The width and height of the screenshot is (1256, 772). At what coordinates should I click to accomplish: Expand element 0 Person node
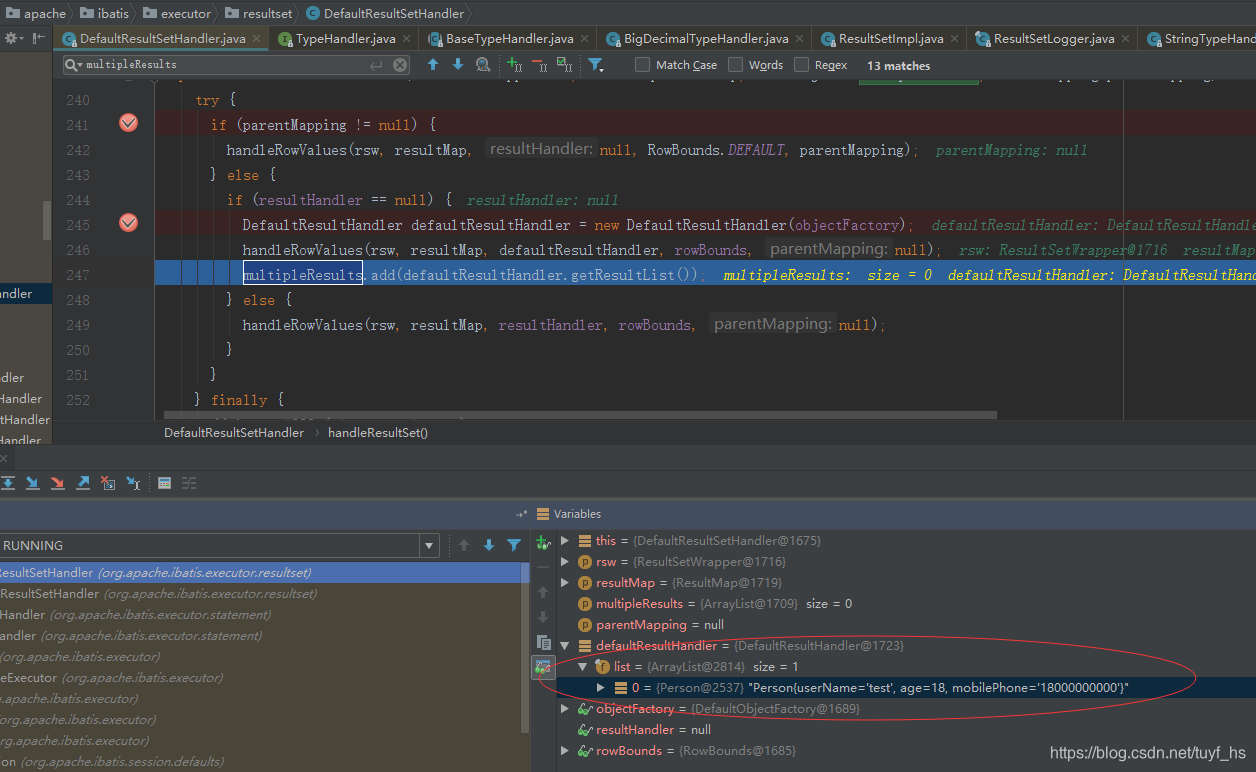point(601,688)
